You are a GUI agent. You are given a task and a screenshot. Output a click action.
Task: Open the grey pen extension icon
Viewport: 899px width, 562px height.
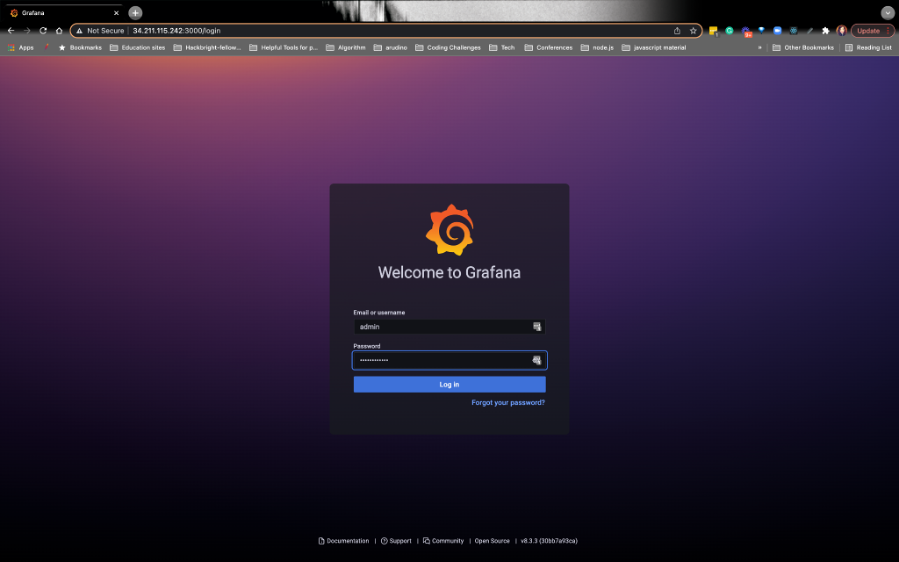tap(810, 30)
